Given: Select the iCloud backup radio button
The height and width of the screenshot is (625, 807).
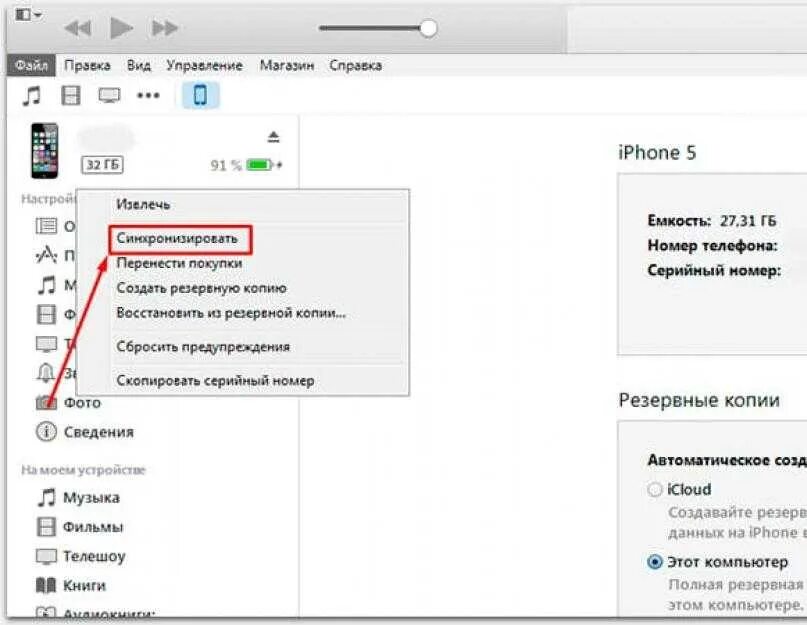Looking at the screenshot, I should (655, 489).
